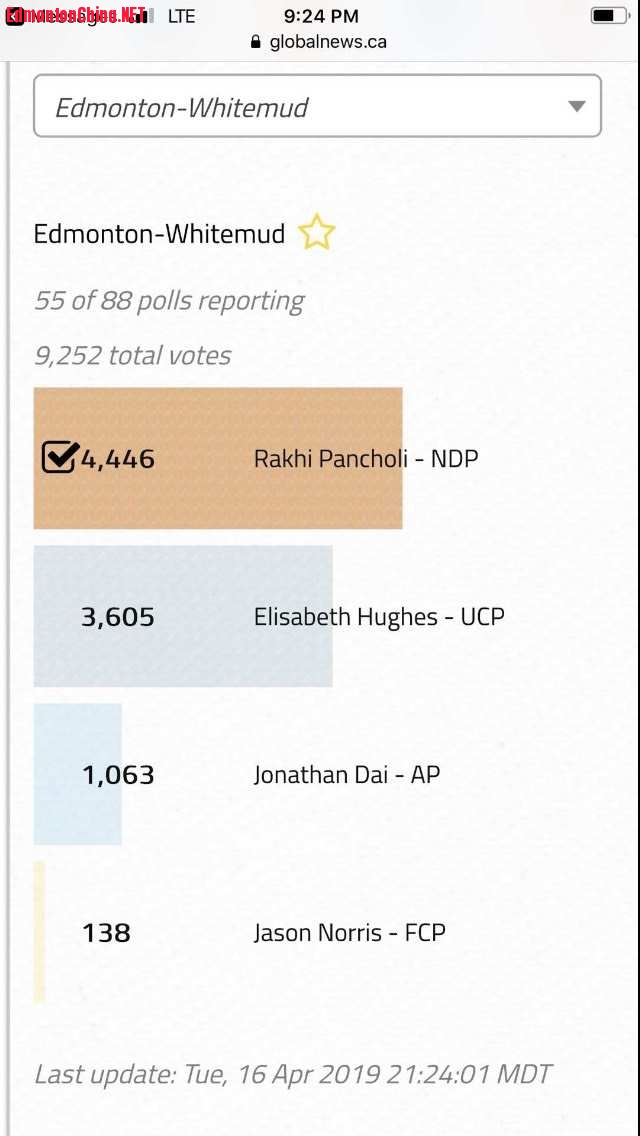Tap the 9:24 PM clock in status bar

coord(320,15)
